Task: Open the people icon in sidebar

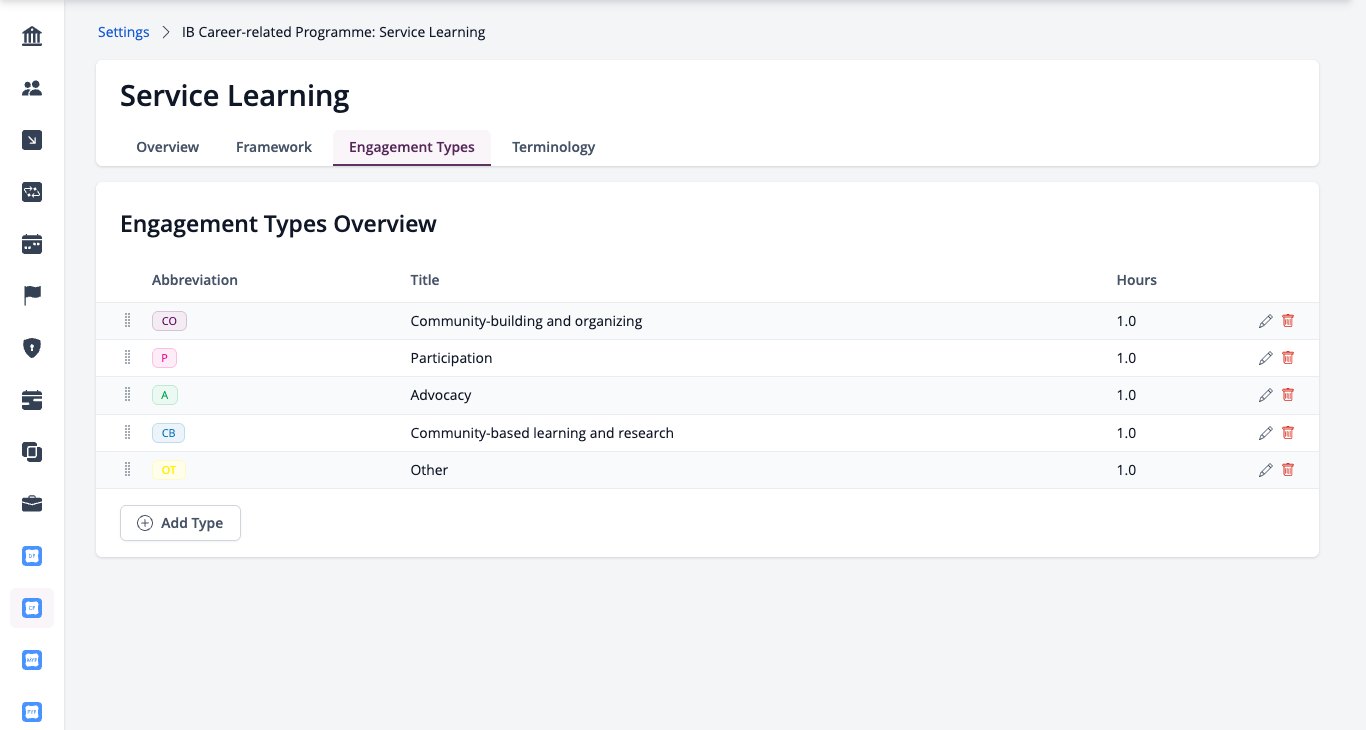Action: point(32,89)
